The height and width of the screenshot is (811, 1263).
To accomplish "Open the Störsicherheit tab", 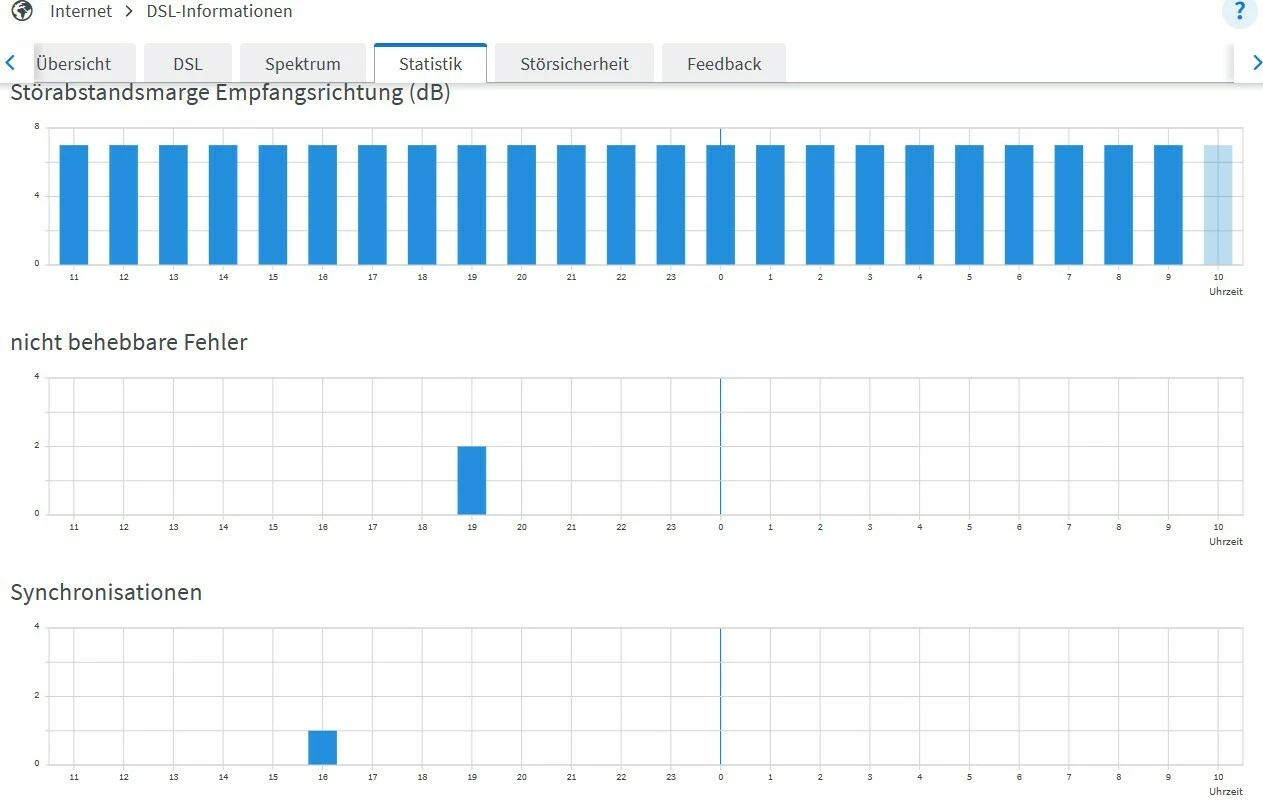I will [x=574, y=64].
